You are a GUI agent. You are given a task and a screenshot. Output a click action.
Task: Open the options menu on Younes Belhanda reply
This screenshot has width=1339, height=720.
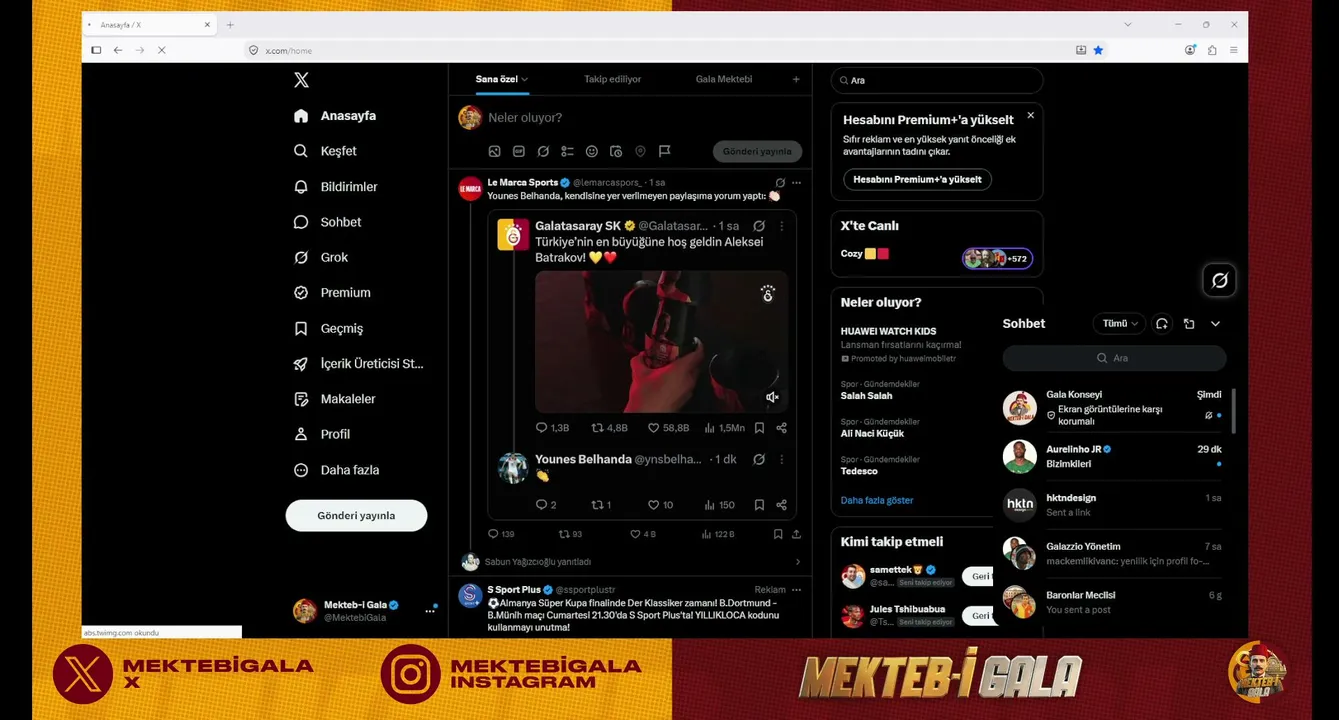point(782,459)
